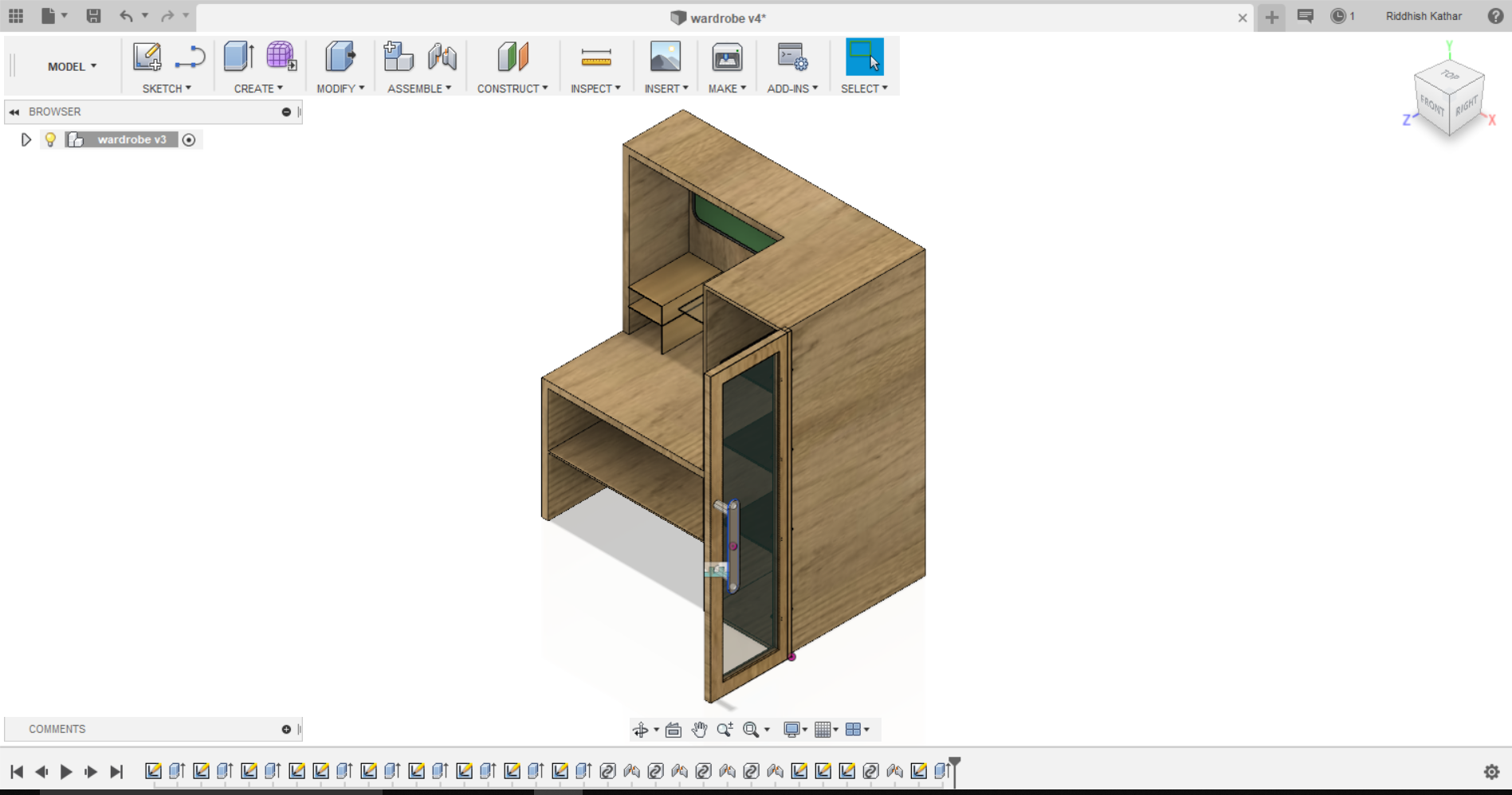This screenshot has width=1512, height=795.
Task: Open the Viewports dropdown arrow
Action: pos(866,730)
